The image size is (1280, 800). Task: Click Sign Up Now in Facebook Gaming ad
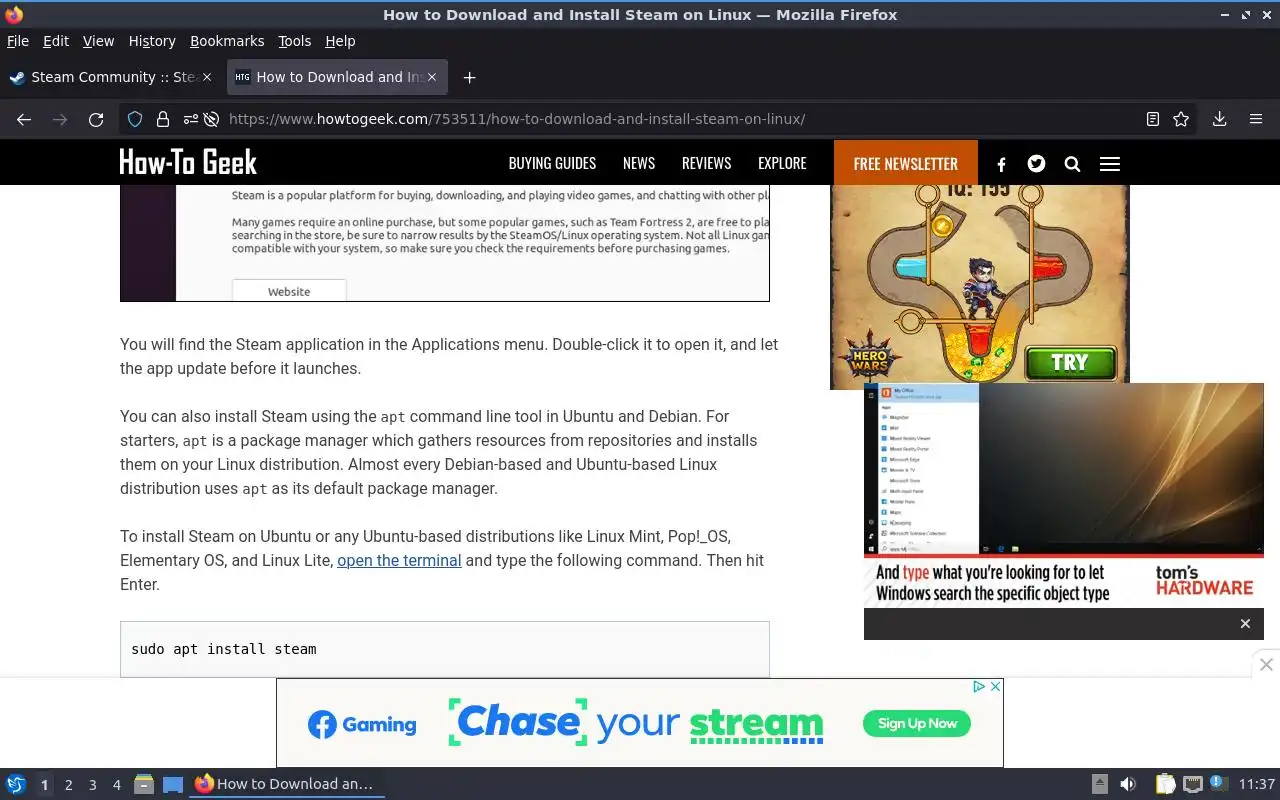tap(917, 723)
